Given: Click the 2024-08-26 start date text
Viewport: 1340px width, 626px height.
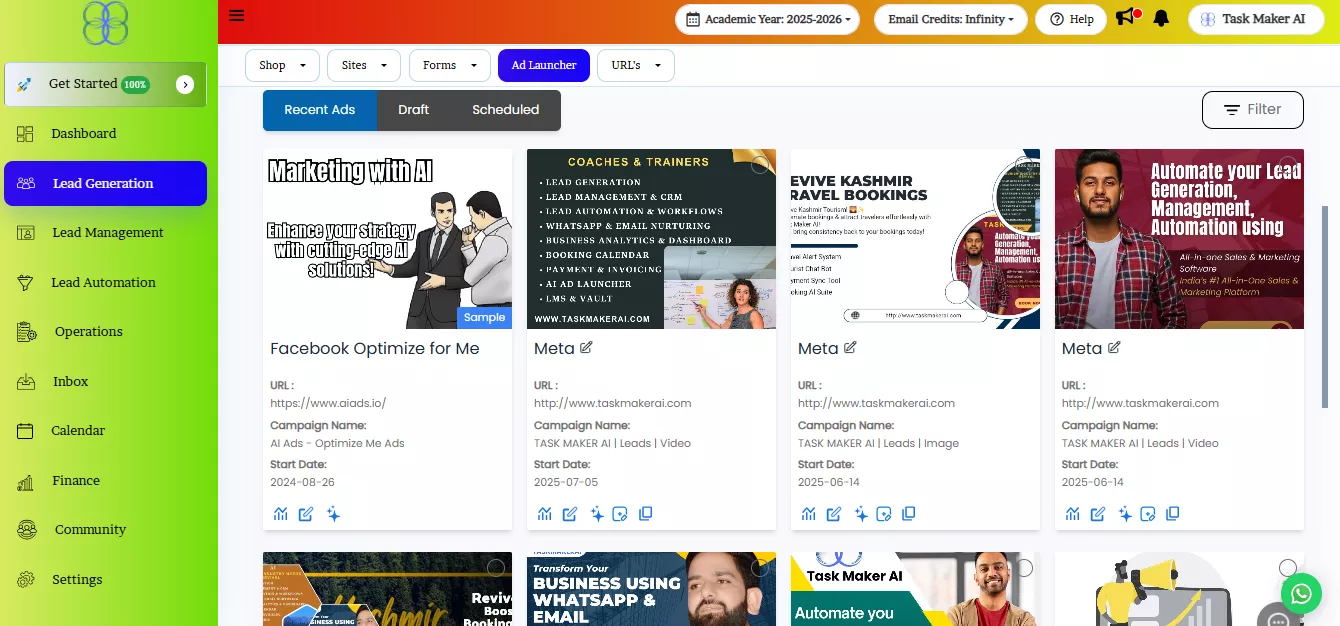Looking at the screenshot, I should click(x=302, y=482).
